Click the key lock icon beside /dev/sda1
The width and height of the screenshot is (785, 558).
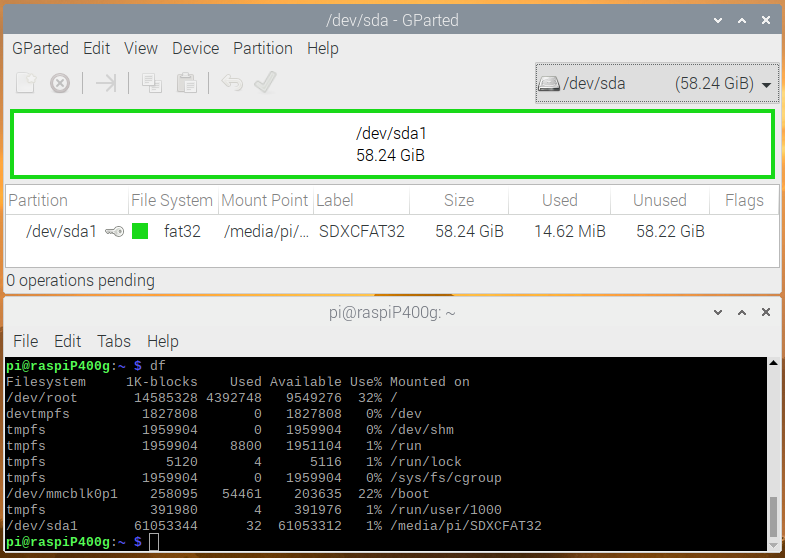coord(115,231)
